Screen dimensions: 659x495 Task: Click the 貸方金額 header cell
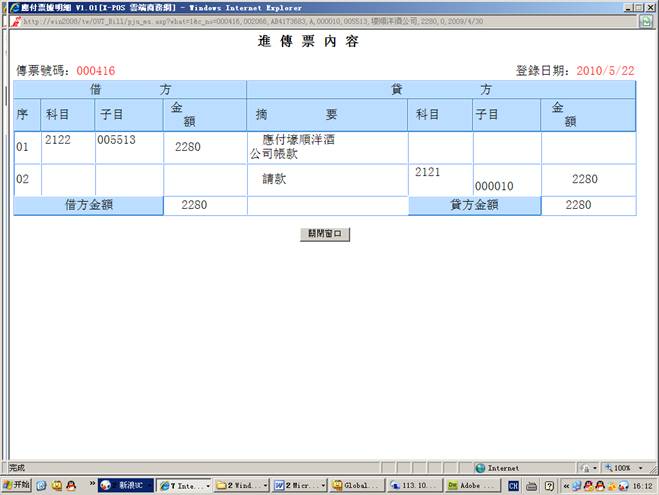(475, 205)
